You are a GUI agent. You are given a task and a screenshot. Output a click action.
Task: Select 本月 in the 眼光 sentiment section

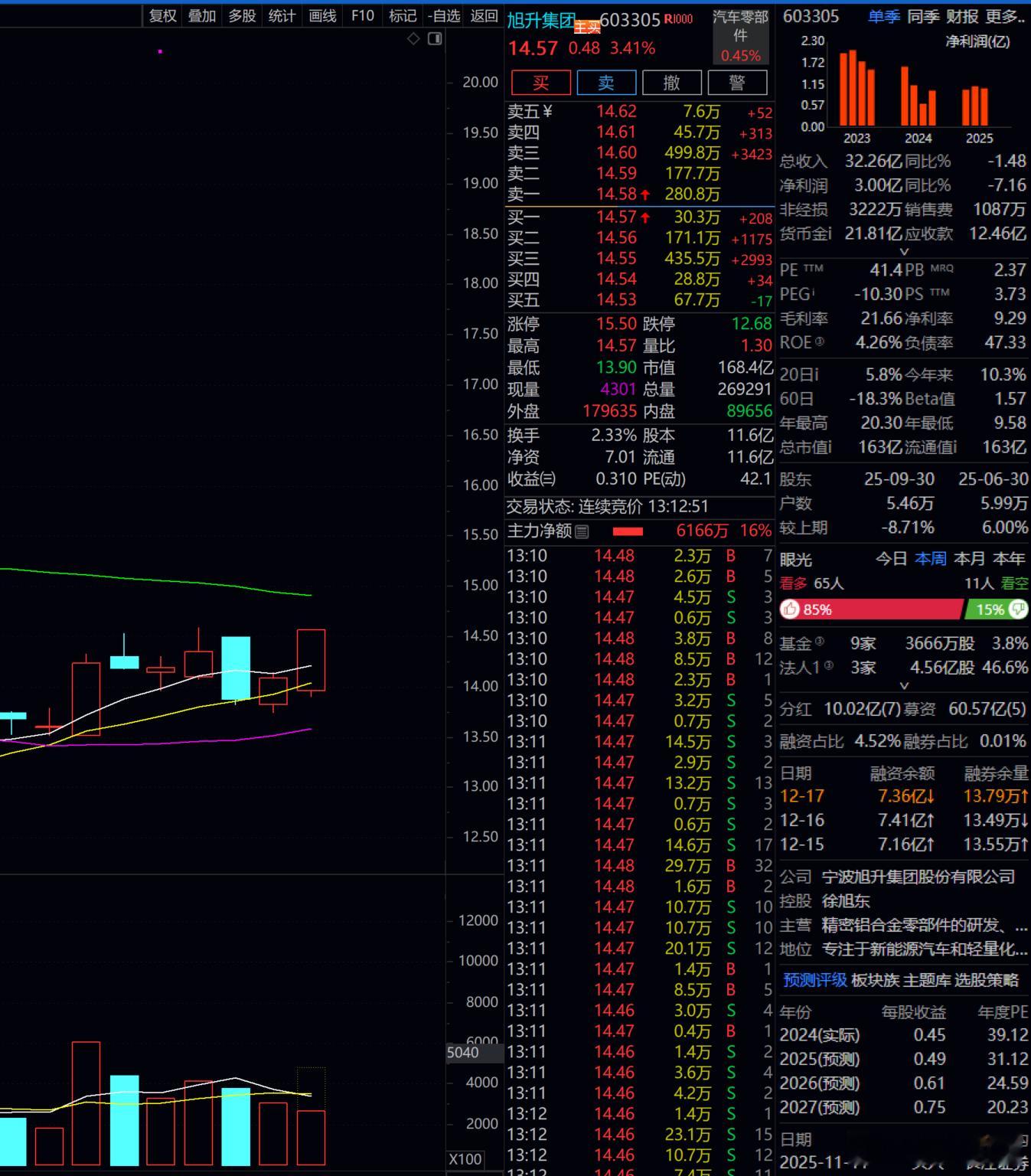tap(970, 559)
